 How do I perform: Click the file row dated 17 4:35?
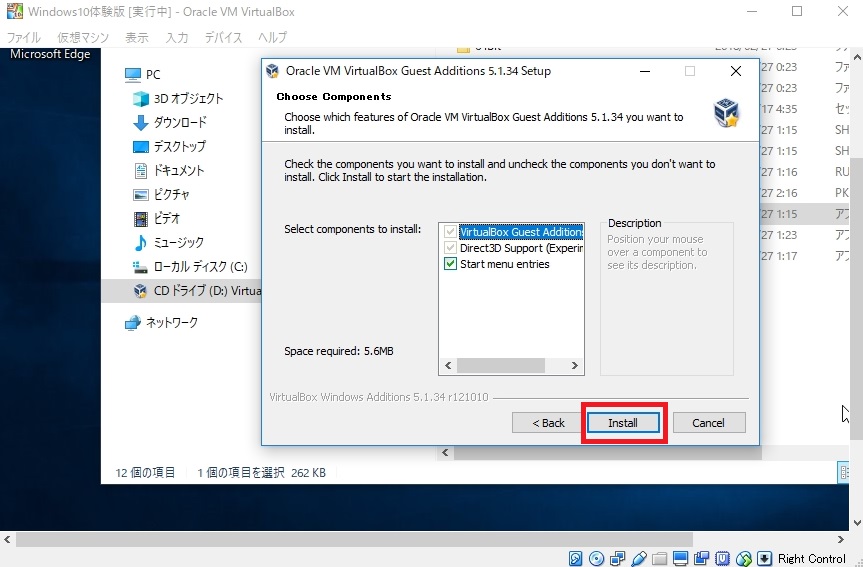click(x=805, y=109)
